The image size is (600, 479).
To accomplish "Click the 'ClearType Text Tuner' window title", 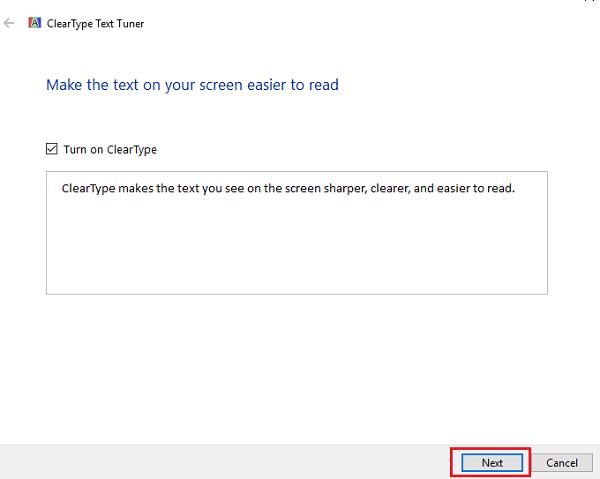I will [97, 24].
